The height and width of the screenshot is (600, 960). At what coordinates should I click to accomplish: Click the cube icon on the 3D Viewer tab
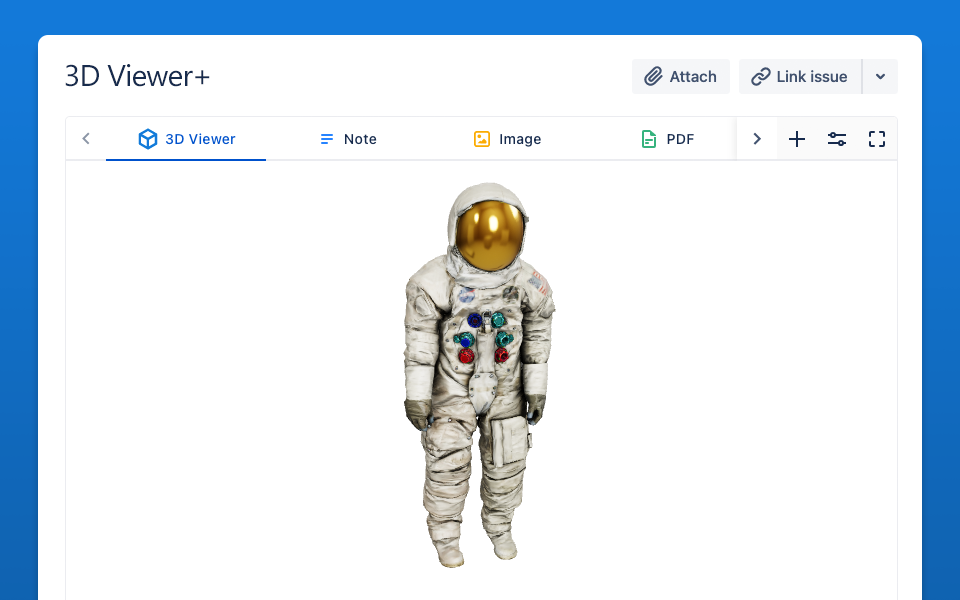(148, 139)
